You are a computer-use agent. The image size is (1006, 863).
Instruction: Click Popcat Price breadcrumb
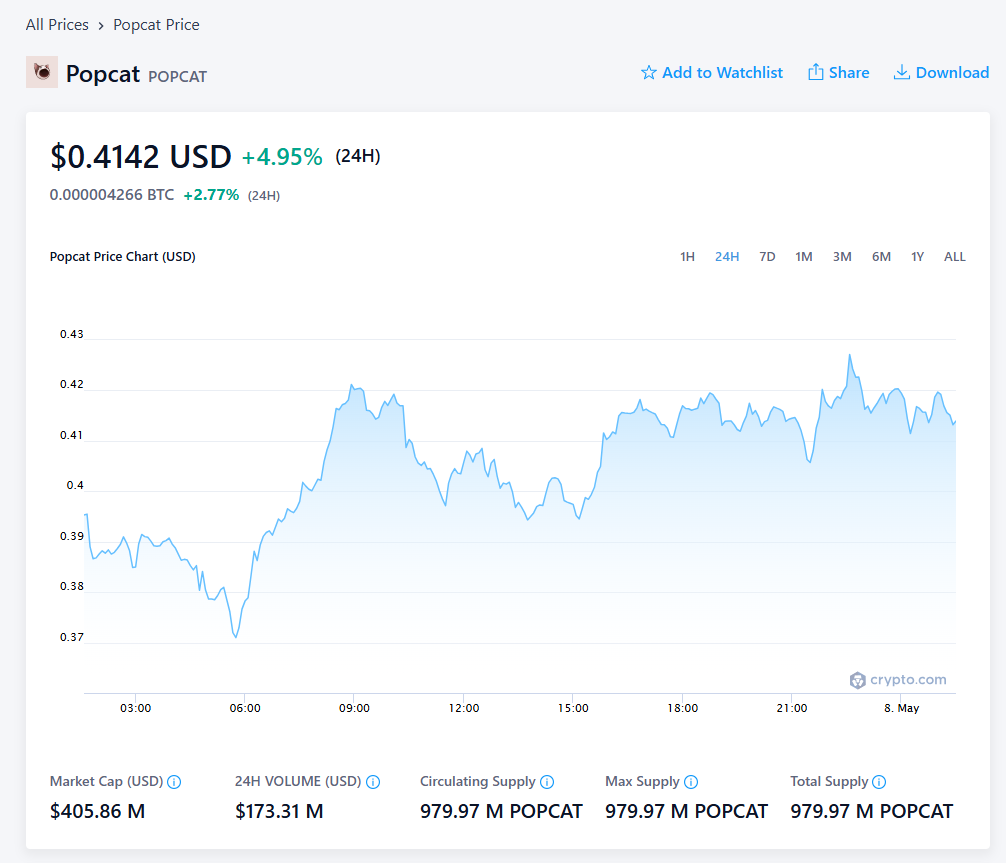click(x=157, y=25)
